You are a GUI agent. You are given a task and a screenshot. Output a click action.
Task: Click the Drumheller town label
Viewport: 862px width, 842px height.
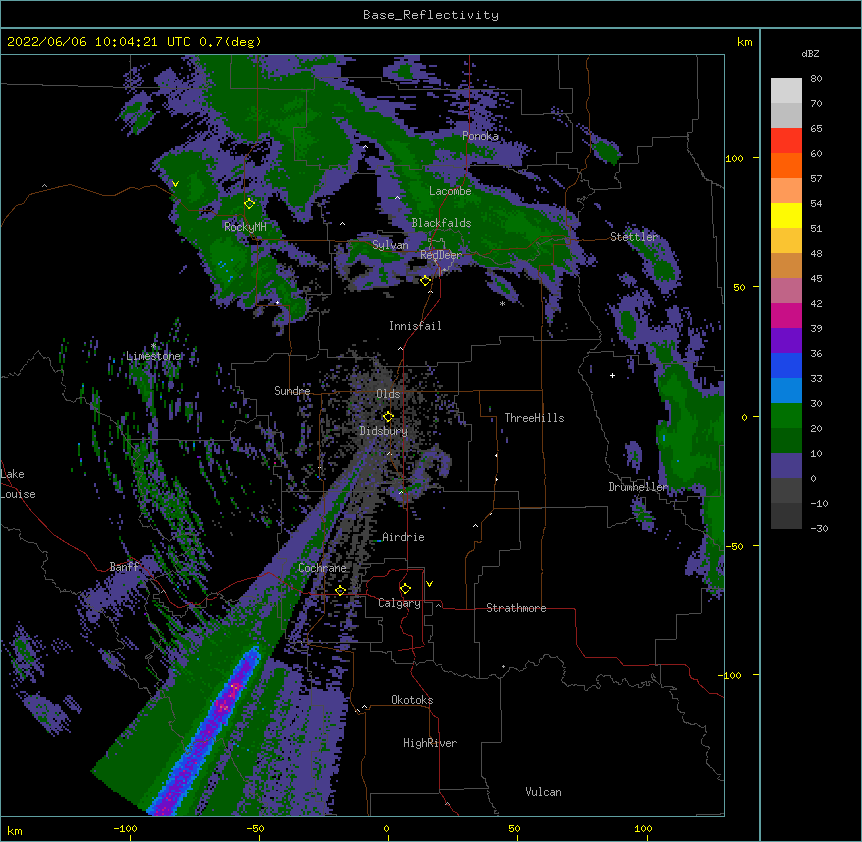pyautogui.click(x=638, y=487)
